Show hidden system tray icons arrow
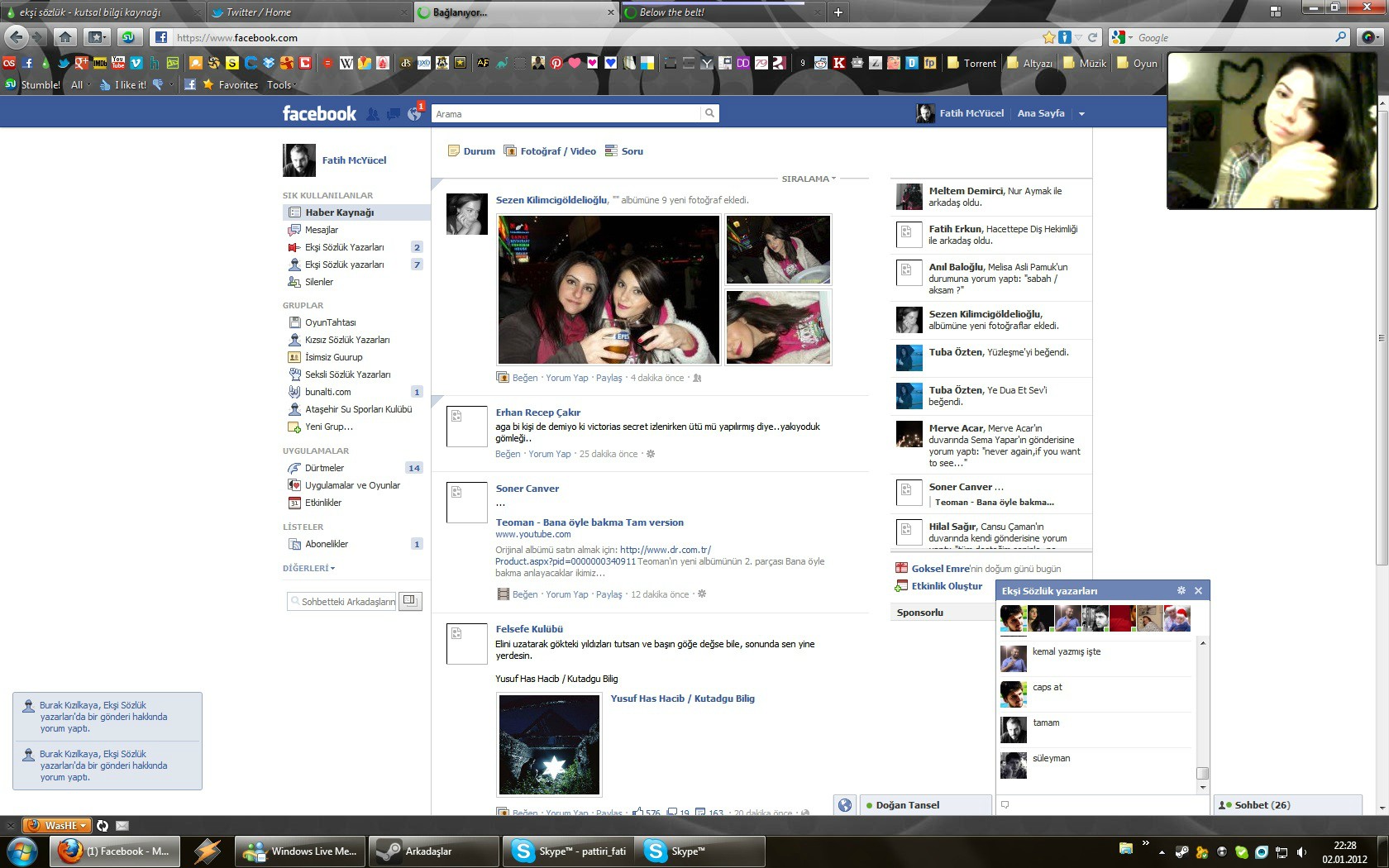This screenshot has height=868, width=1389. (1162, 851)
